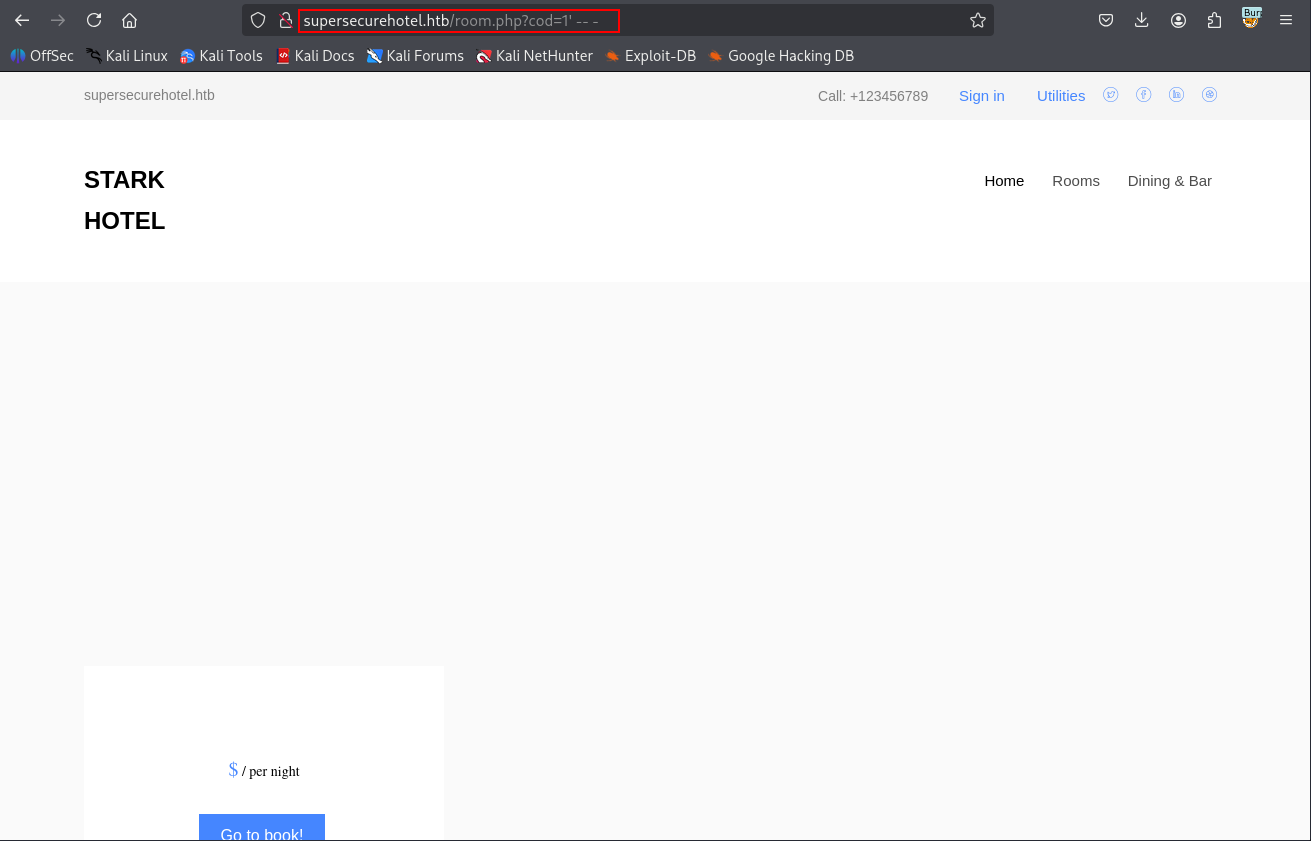Click the Go to book! button
The width and height of the screenshot is (1311, 841).
point(262,828)
